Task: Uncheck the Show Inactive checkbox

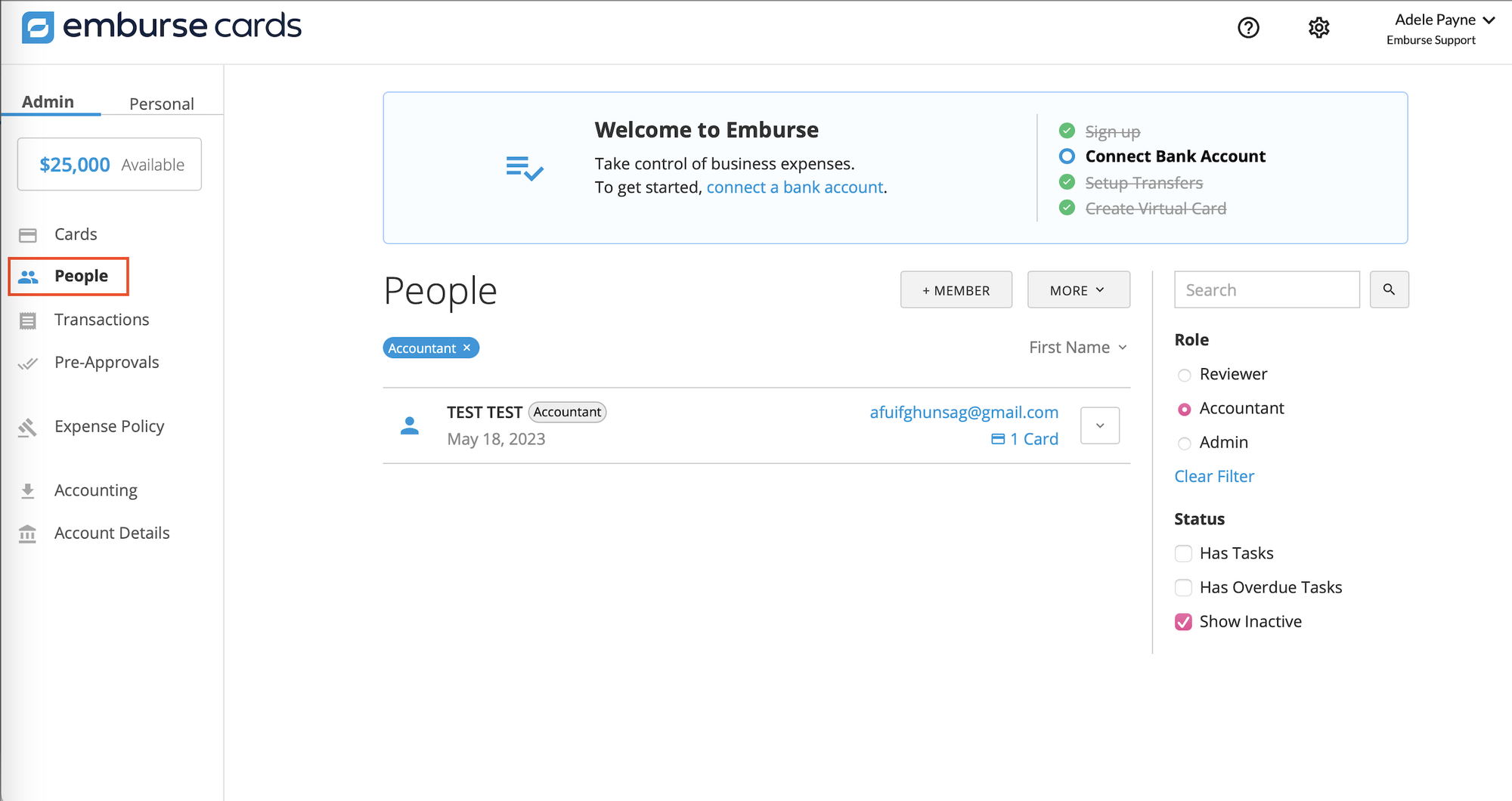Action: [x=1183, y=621]
